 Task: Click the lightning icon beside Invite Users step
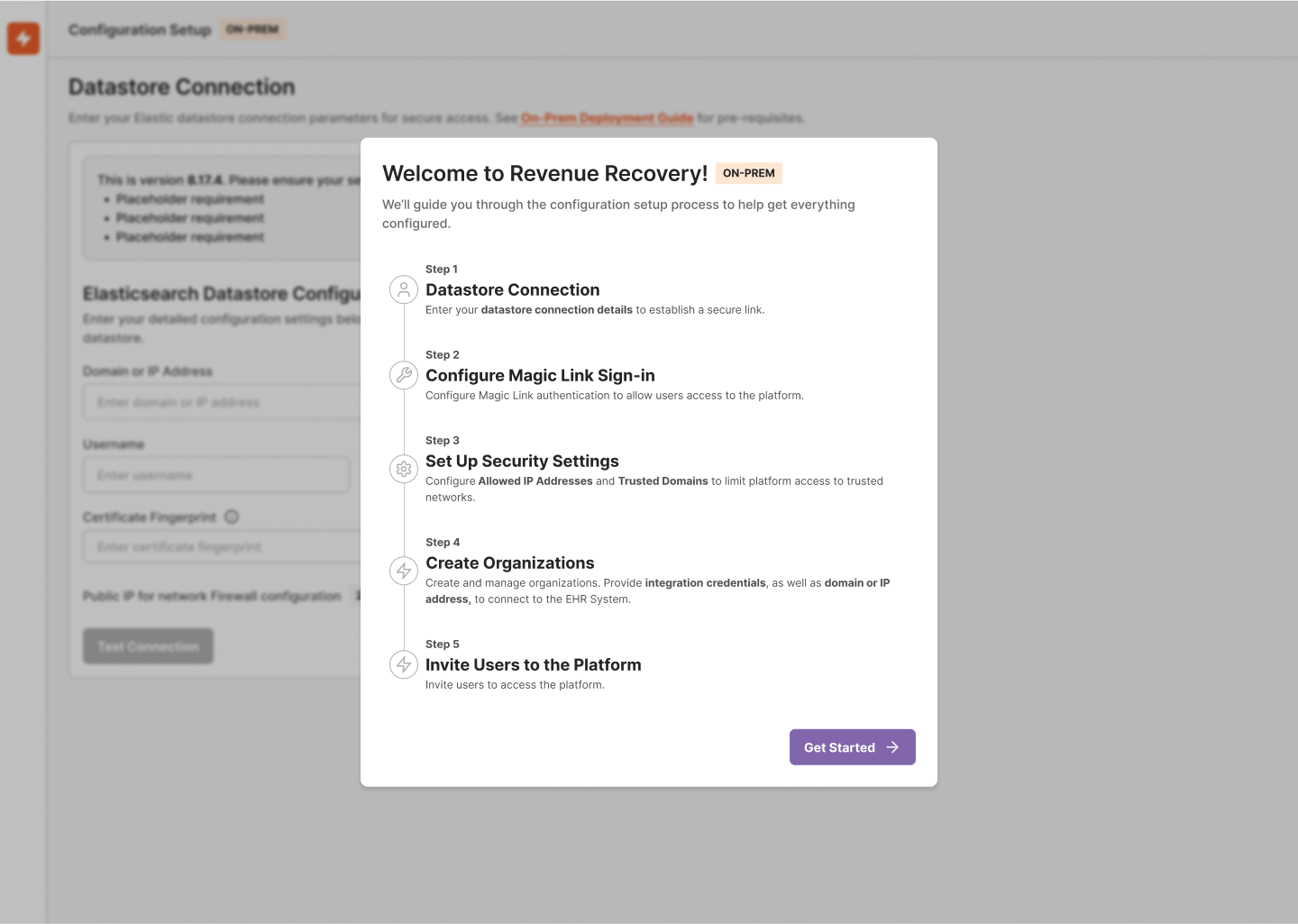point(404,664)
